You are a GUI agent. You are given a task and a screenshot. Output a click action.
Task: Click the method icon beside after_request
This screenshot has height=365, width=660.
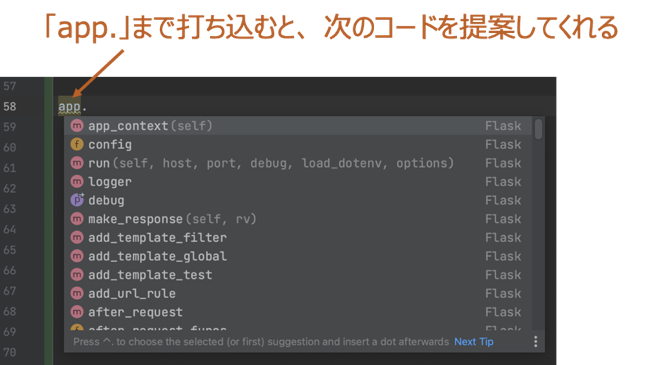[77, 312]
